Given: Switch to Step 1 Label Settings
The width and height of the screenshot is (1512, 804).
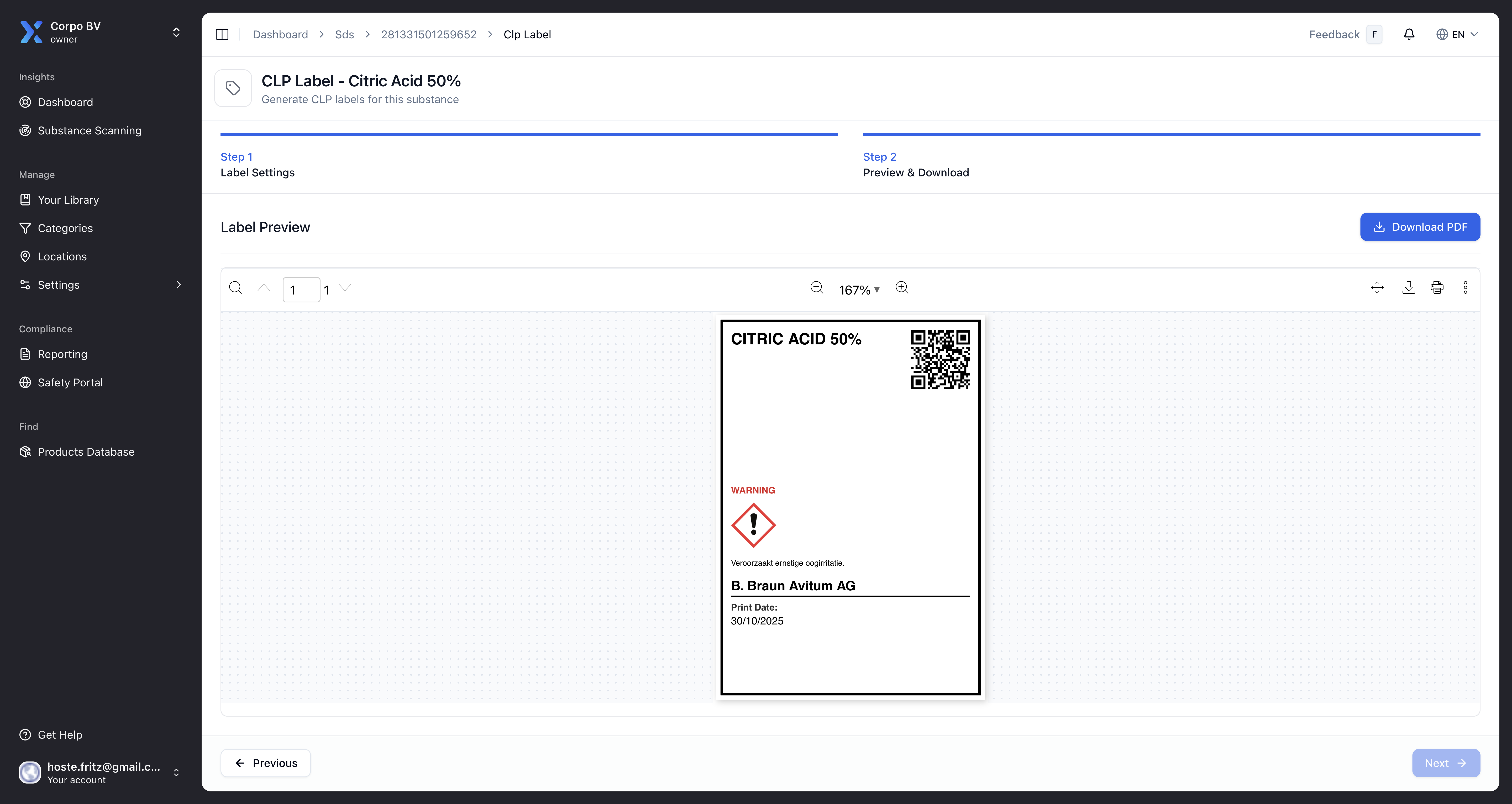Looking at the screenshot, I should coord(257,164).
